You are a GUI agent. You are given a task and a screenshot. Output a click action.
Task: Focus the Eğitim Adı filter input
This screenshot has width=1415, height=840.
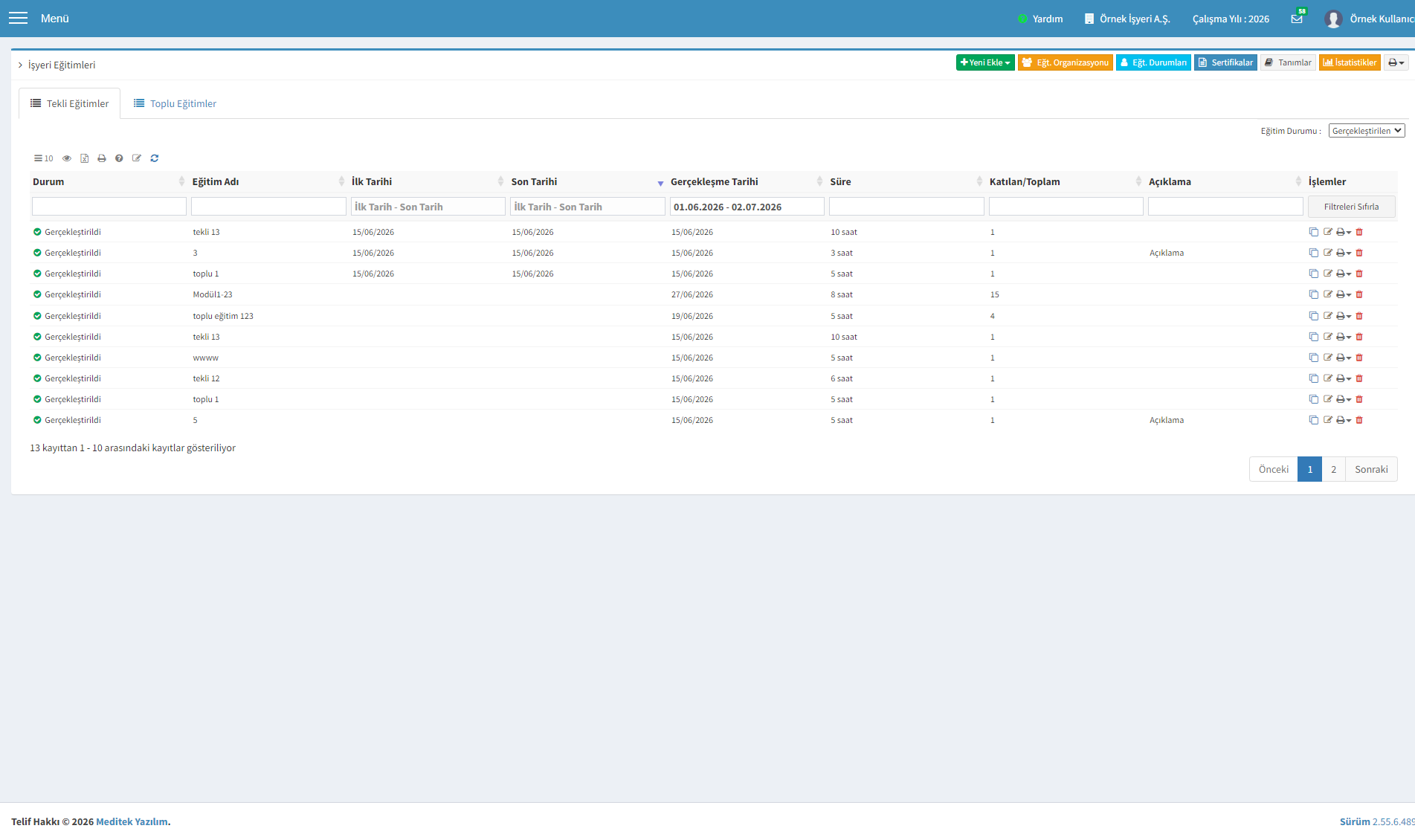click(268, 207)
